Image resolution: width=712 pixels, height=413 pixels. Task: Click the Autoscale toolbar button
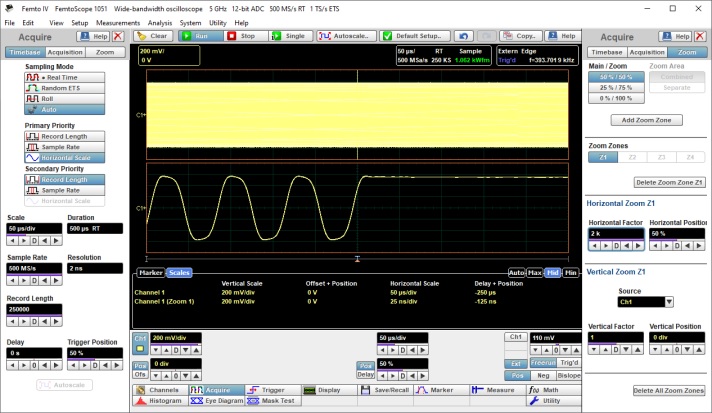point(347,36)
